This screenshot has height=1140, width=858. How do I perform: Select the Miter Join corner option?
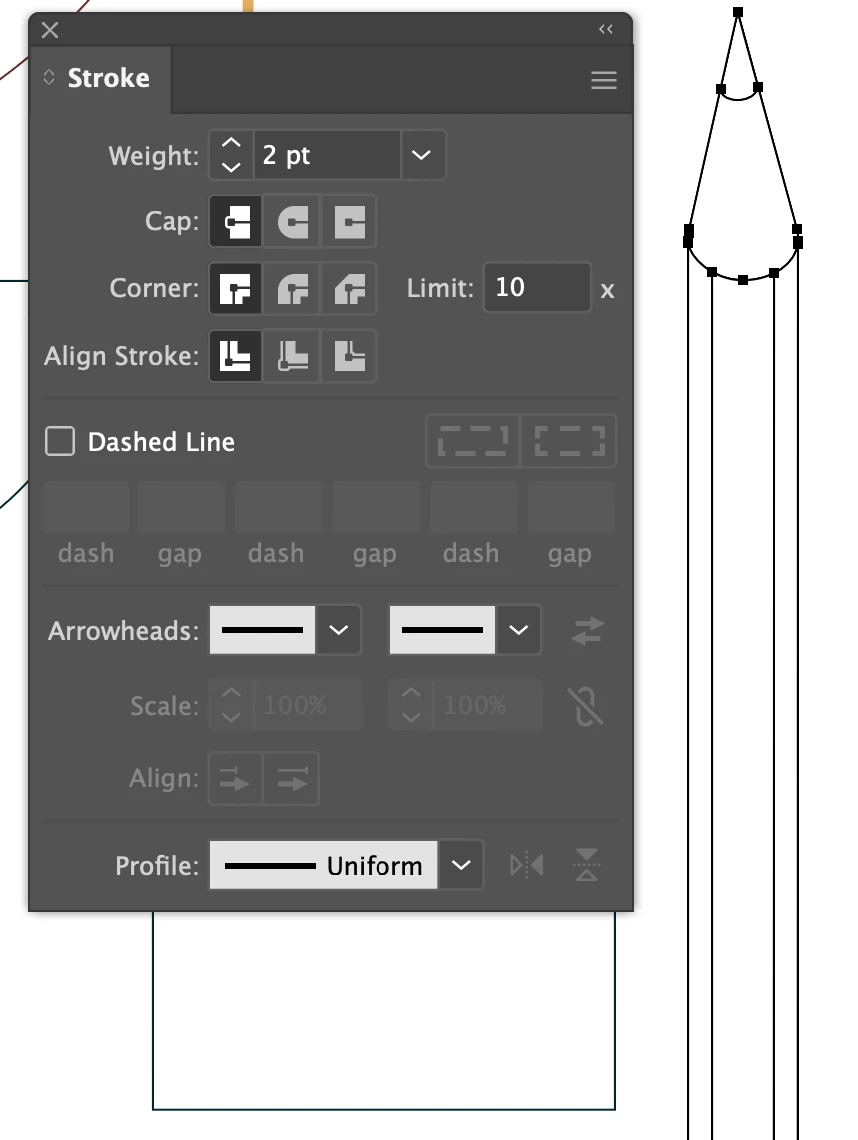point(236,288)
